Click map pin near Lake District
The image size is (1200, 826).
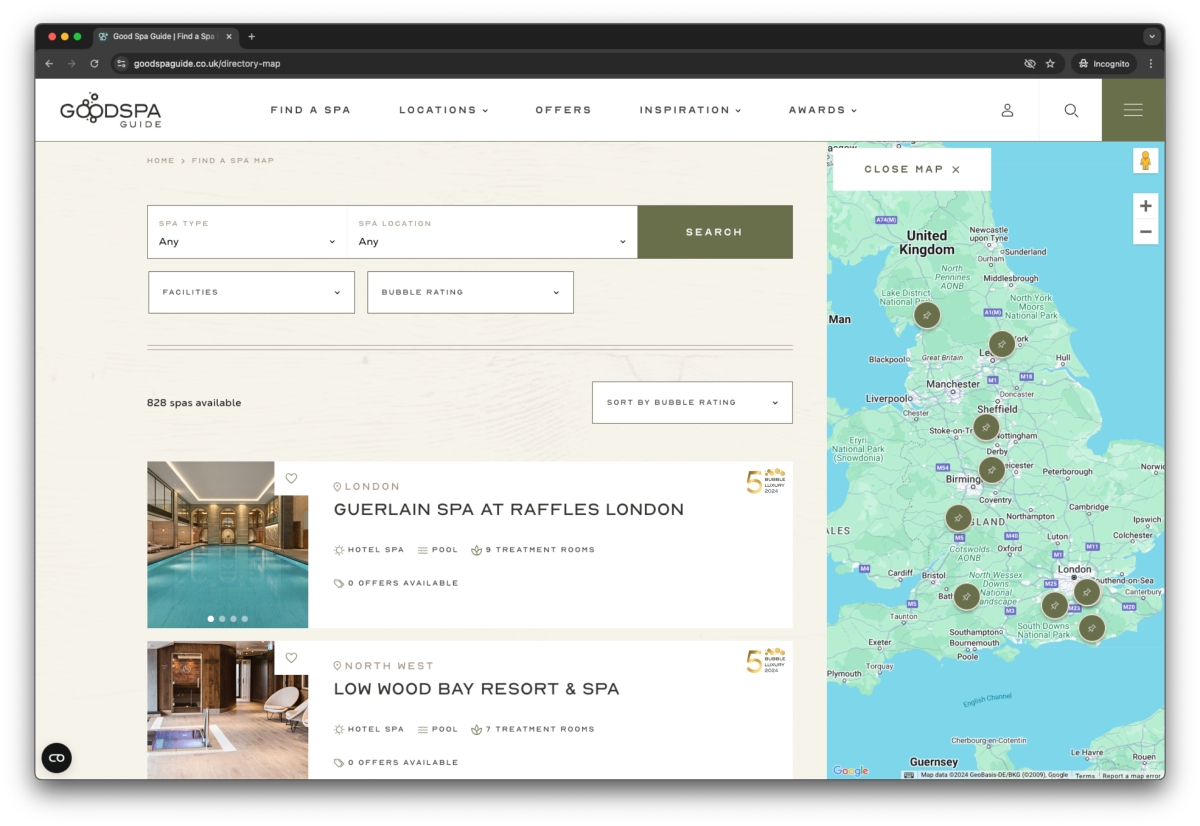(927, 316)
